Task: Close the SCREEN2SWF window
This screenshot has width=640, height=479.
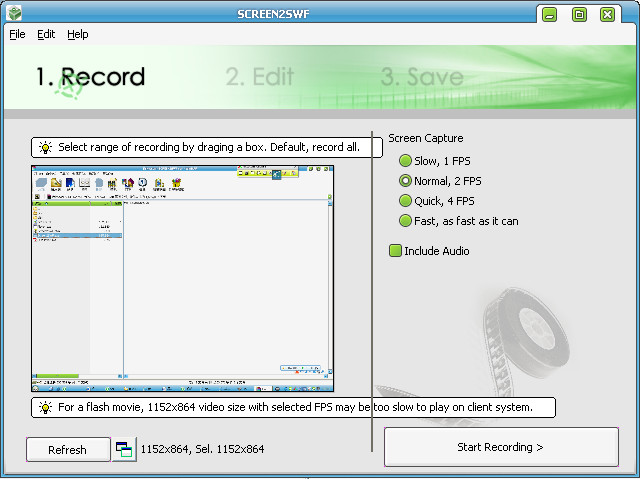Action: pyautogui.click(x=607, y=15)
